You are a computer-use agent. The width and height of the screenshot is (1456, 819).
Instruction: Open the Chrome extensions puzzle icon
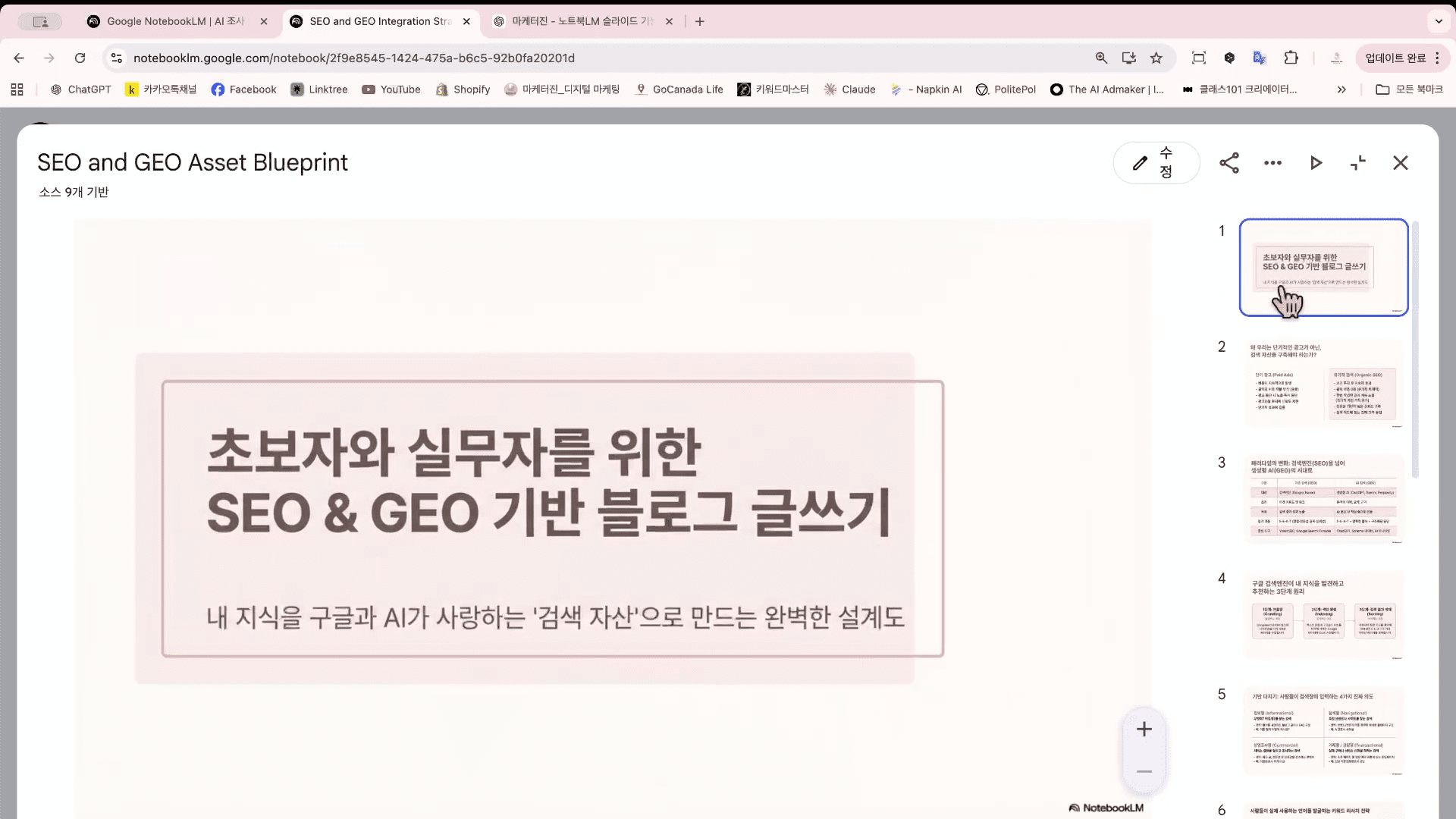[x=1291, y=58]
